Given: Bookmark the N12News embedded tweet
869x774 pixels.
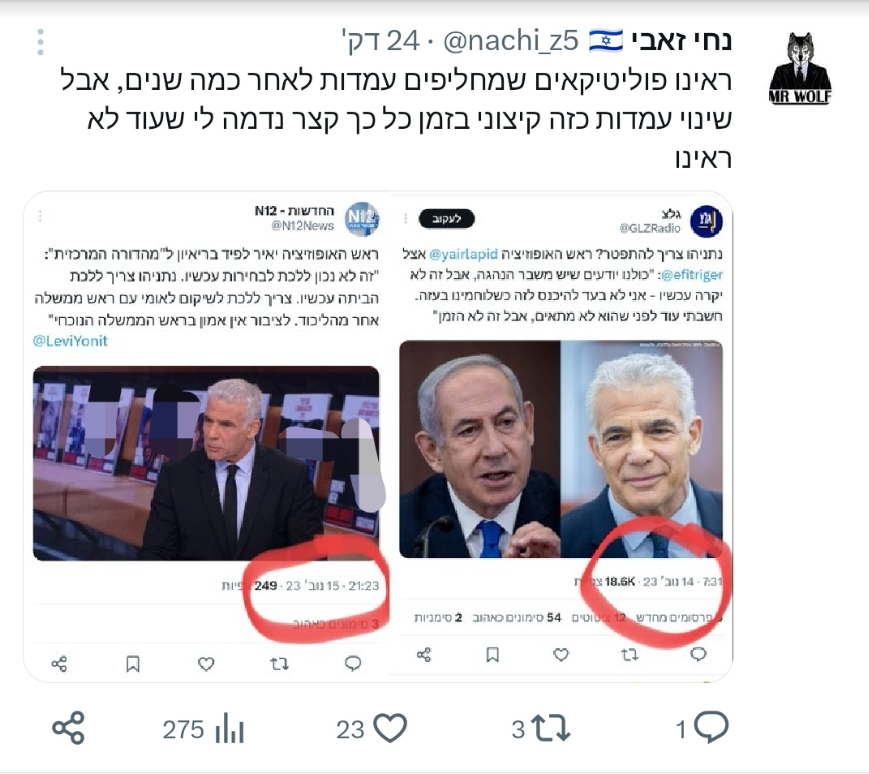Looking at the screenshot, I should (133, 663).
